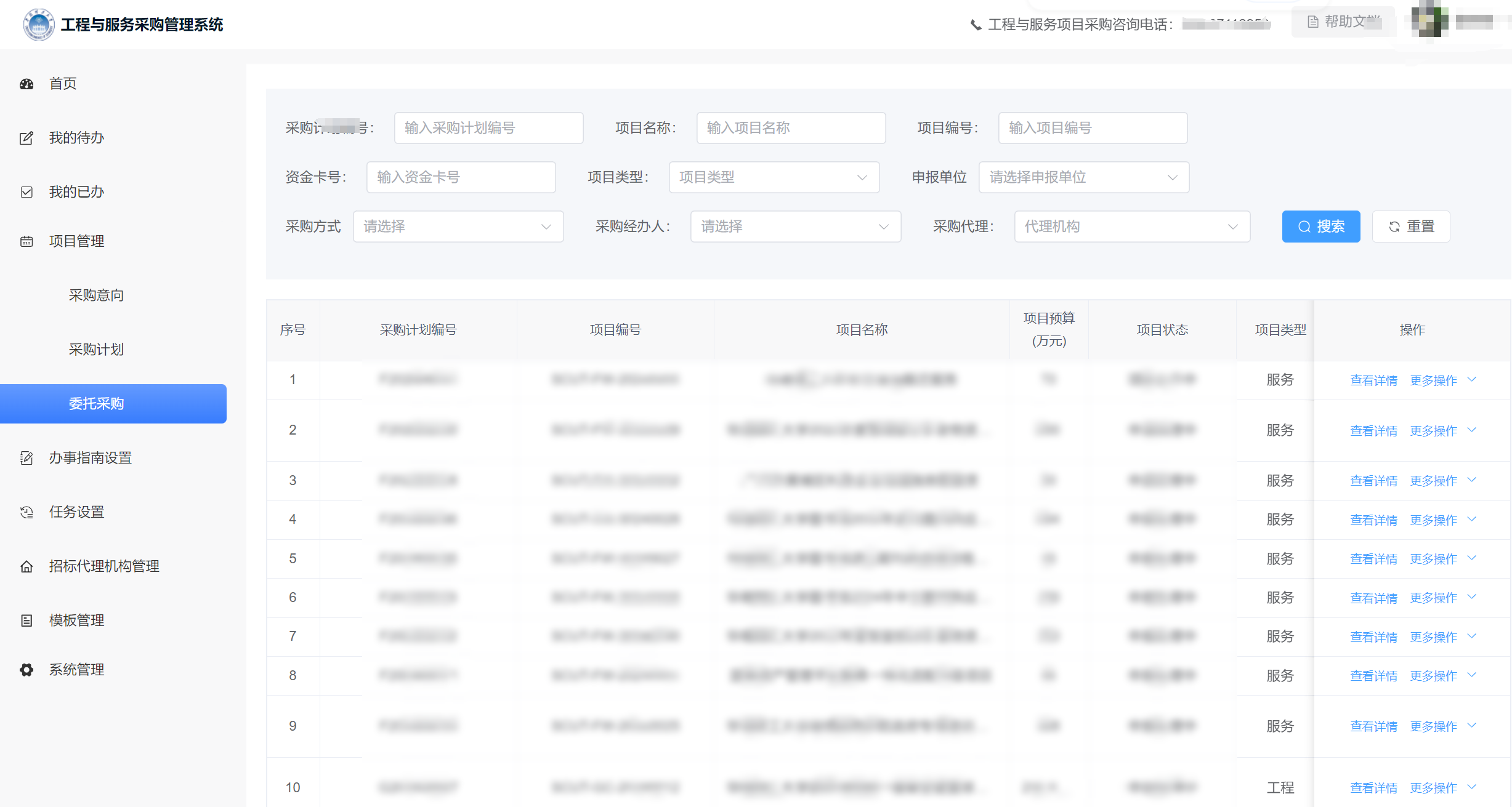Switch to 采购计划 in the sidebar menu
Screen dimensions: 1512x807
tap(96, 349)
